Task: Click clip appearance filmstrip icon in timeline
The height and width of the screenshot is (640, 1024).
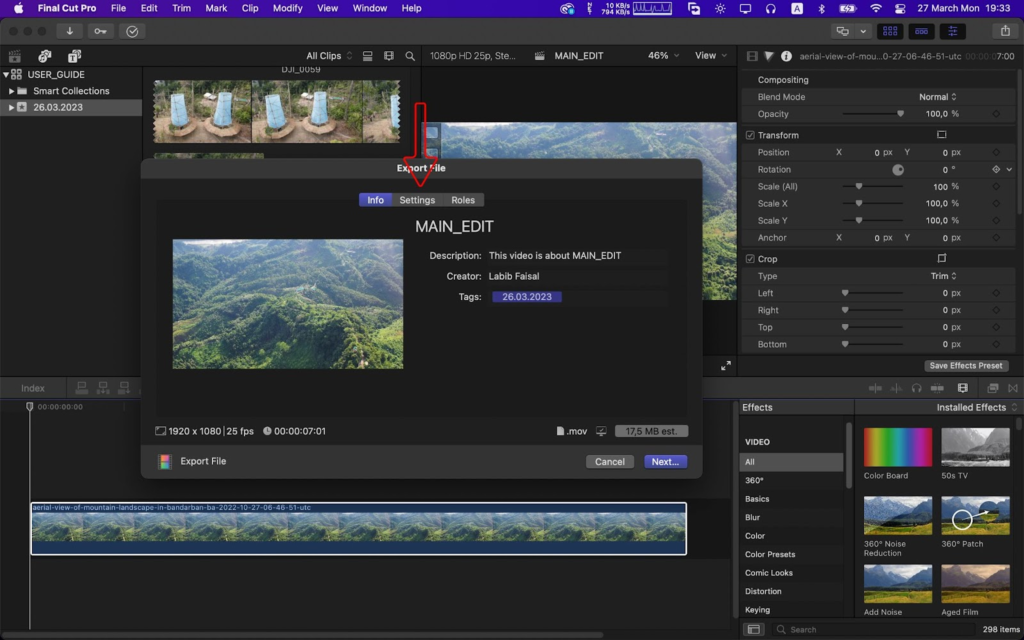Action: [x=963, y=388]
